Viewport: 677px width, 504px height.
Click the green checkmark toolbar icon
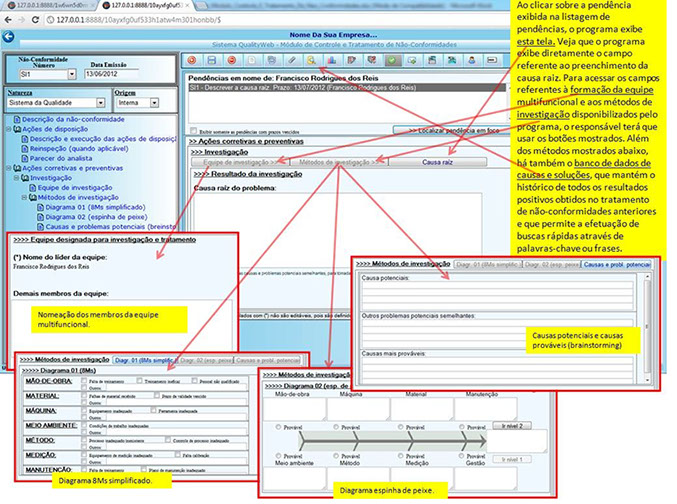392,60
